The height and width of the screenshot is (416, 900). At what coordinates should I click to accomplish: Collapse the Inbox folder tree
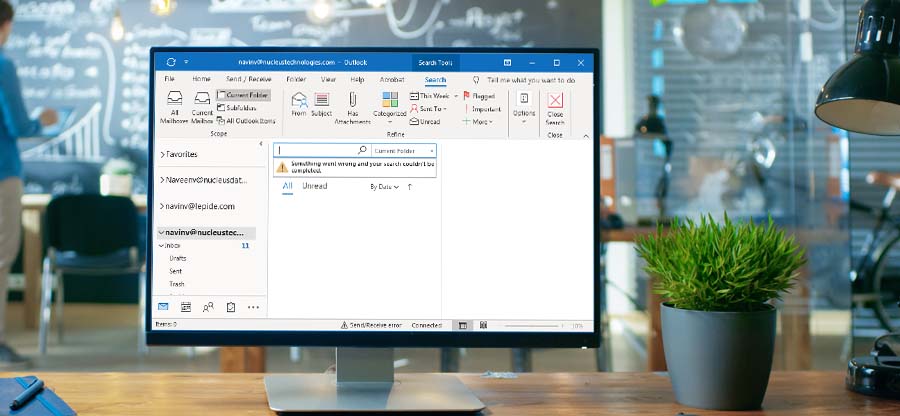coord(161,246)
